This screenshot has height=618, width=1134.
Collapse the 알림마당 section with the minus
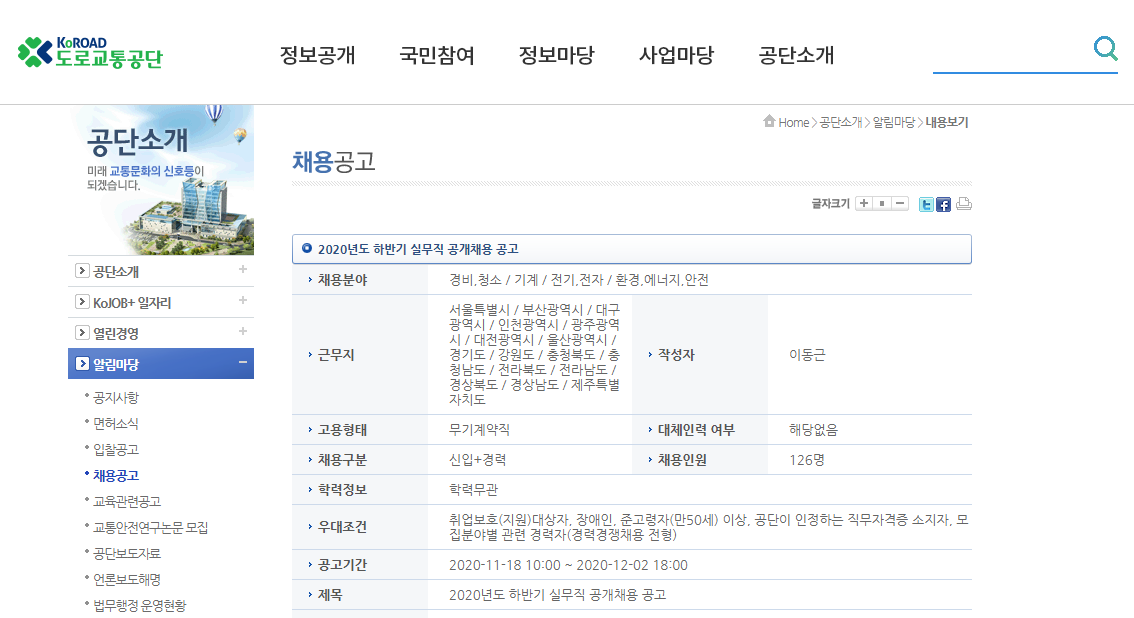click(243, 362)
